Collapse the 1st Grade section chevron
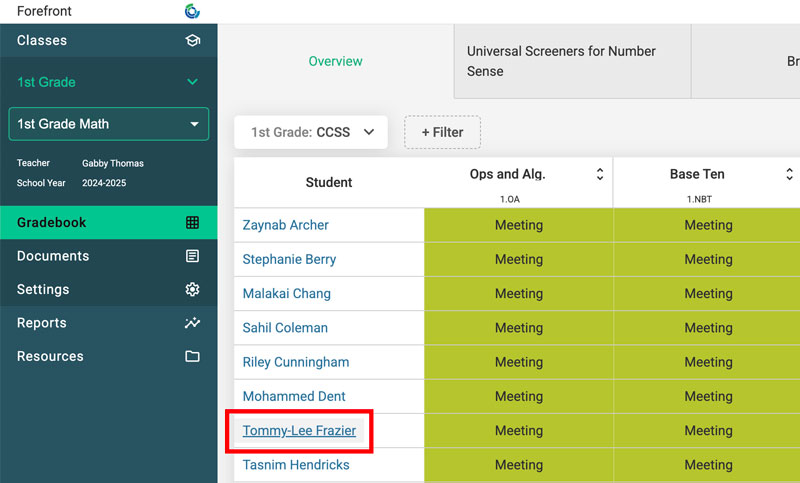800x483 pixels. 193,82
